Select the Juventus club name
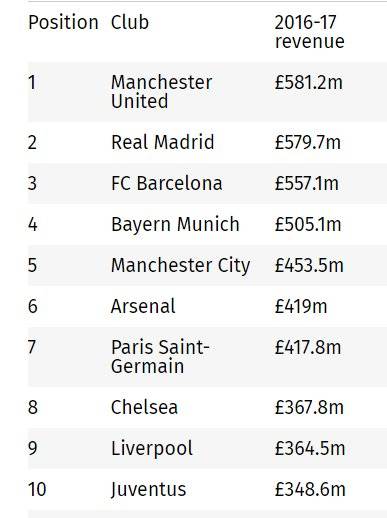The height and width of the screenshot is (518, 387). click(148, 490)
